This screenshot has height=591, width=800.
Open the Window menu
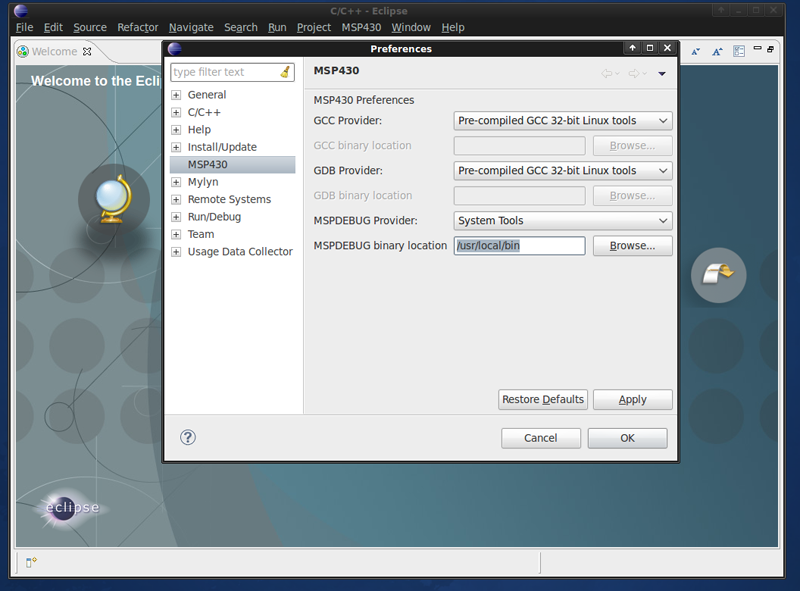click(x=411, y=28)
